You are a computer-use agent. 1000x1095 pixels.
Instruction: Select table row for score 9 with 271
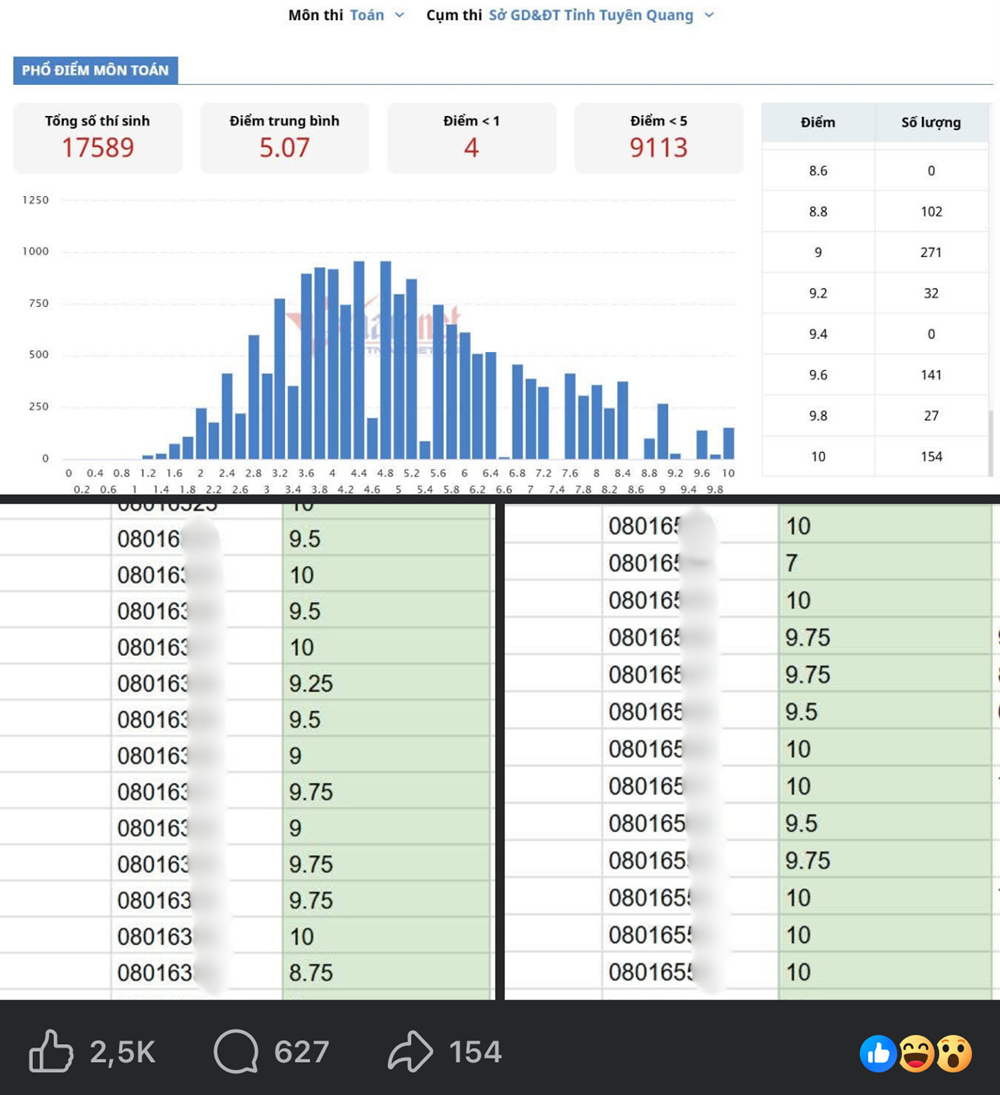tap(874, 252)
